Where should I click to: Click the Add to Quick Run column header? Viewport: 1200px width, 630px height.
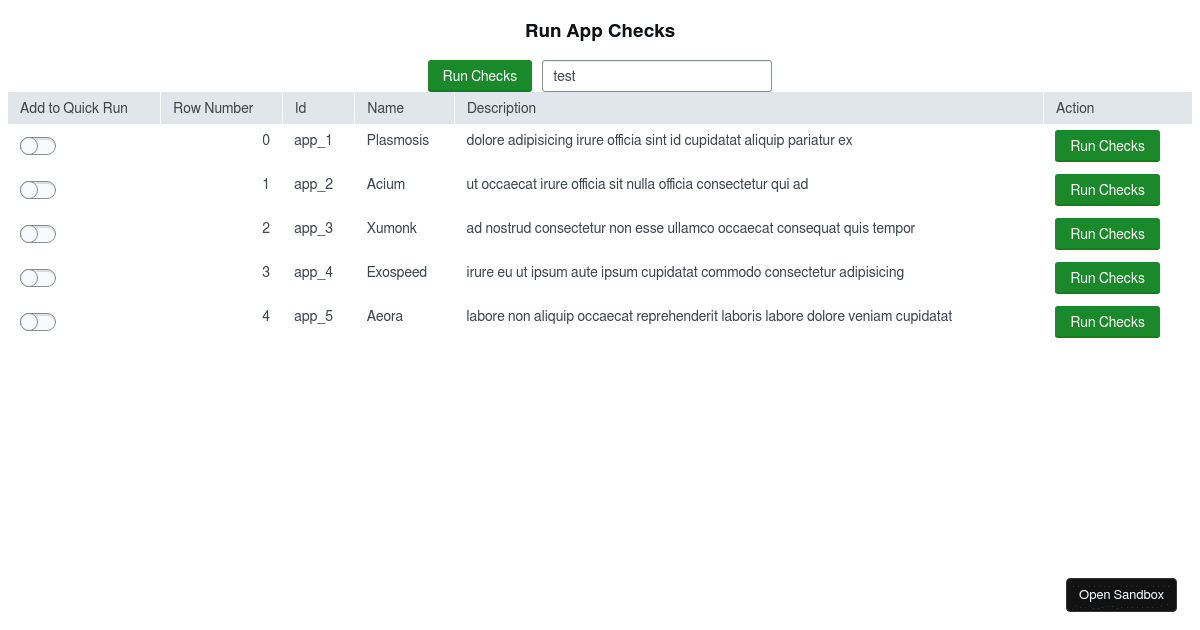(x=73, y=108)
